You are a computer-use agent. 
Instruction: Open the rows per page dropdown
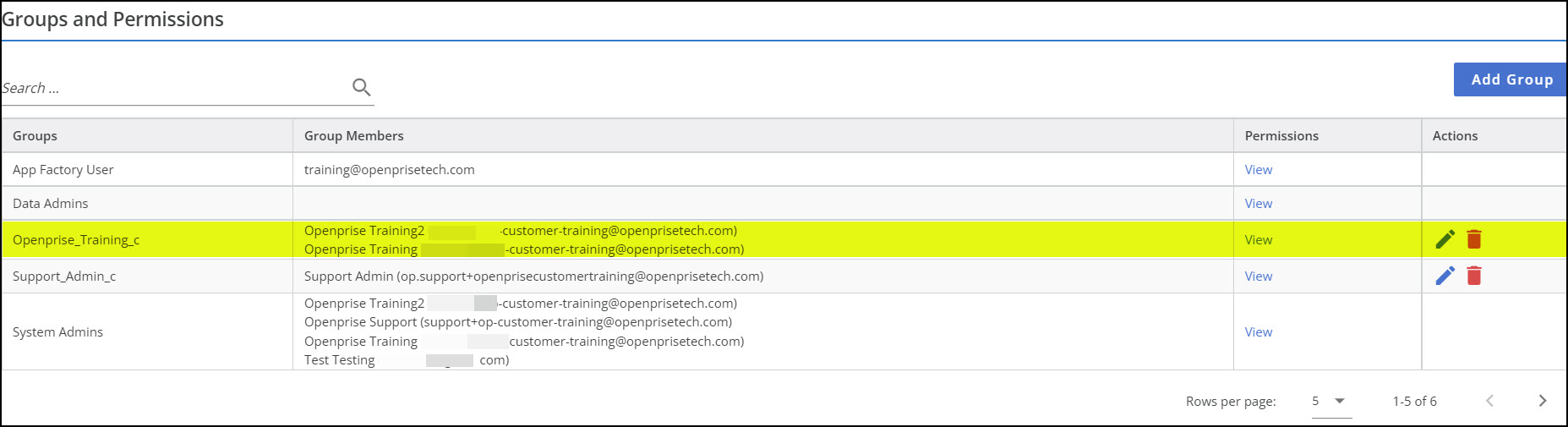pyautogui.click(x=1330, y=401)
